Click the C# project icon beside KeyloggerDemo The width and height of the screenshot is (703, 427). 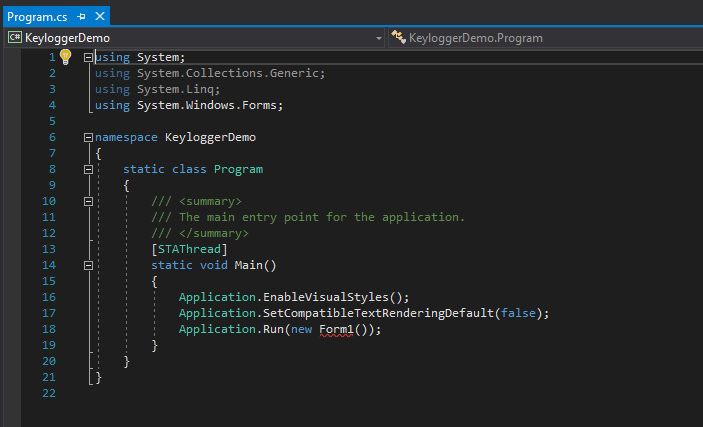(14, 37)
